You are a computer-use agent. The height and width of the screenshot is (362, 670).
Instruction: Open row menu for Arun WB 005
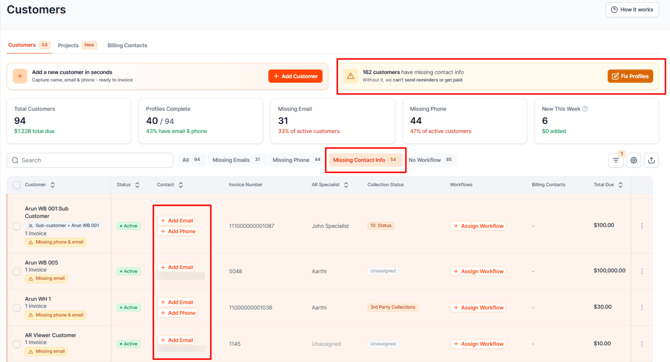[642, 271]
